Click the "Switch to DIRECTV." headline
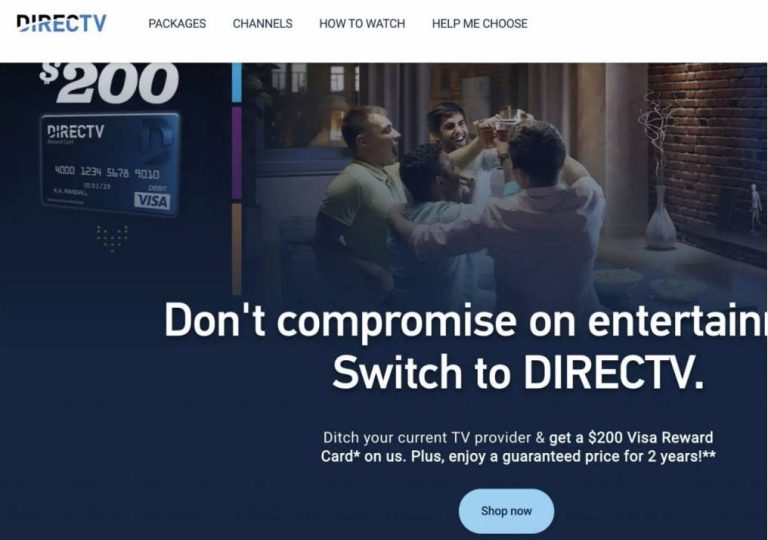This screenshot has height=540, width=768. pyautogui.click(x=518, y=372)
